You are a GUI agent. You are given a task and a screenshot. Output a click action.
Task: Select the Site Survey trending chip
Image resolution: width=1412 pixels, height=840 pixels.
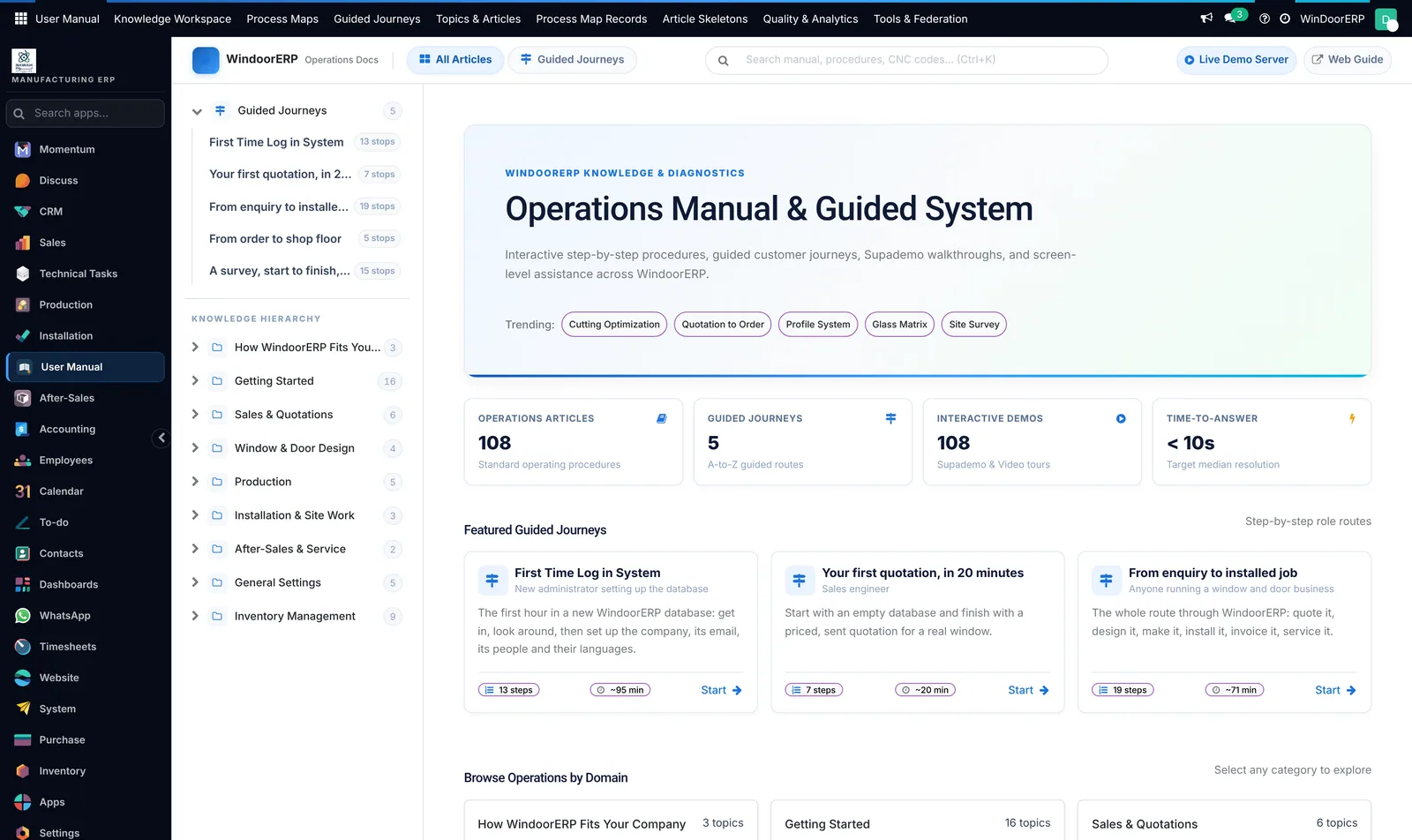coord(974,325)
